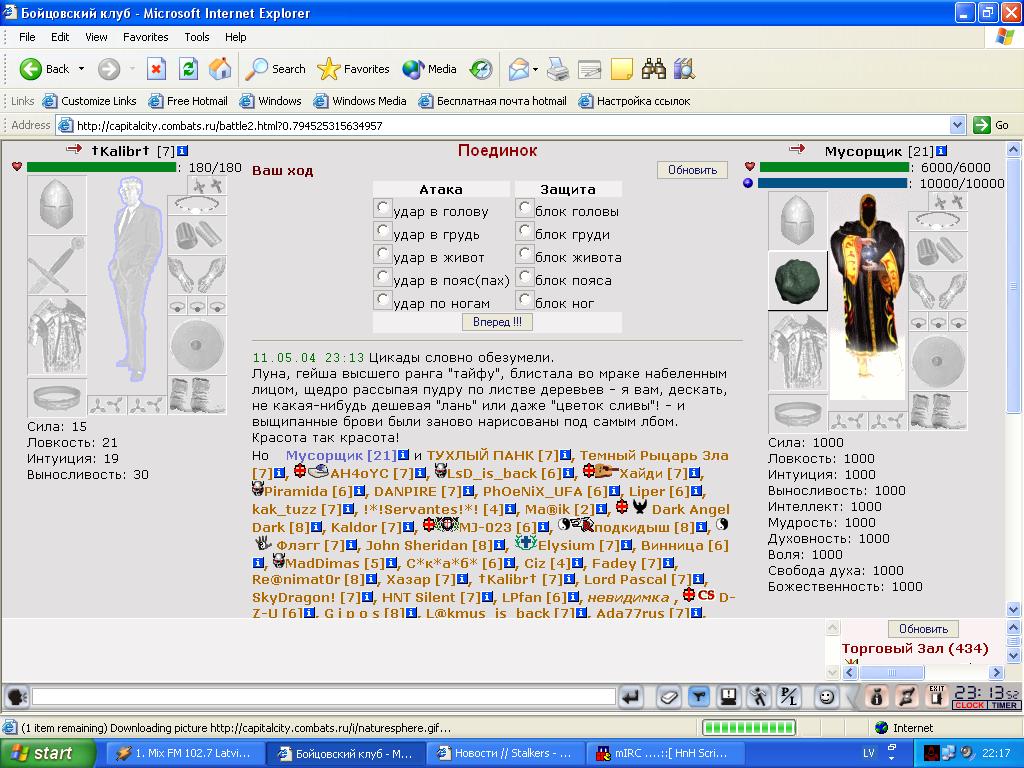Select attack 'удар в грудь'
The width and height of the screenshot is (1024, 768).
click(x=383, y=231)
